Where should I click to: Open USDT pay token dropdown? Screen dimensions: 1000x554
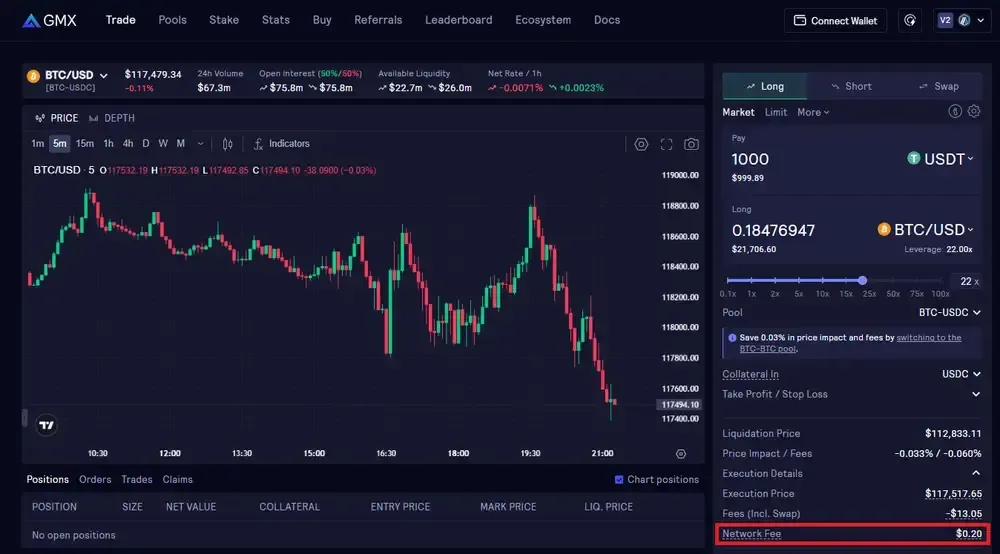click(x=941, y=159)
